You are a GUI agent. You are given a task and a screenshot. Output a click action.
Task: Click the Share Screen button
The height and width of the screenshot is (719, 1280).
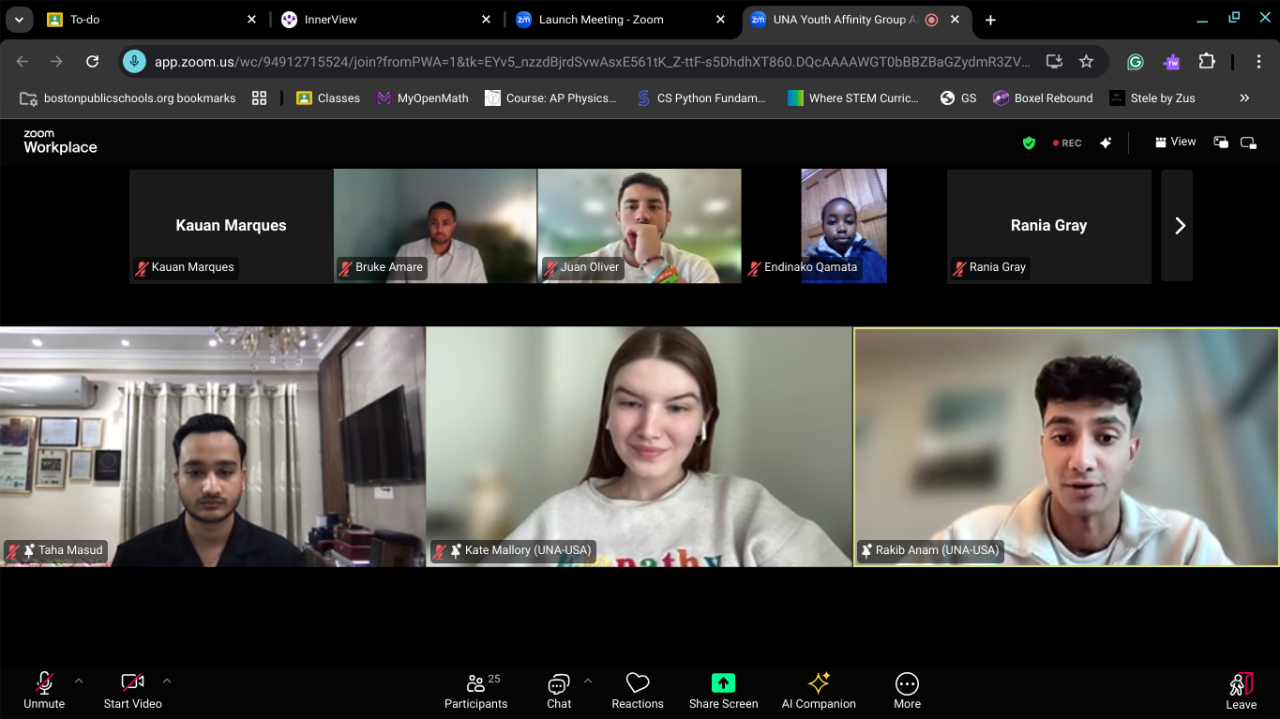pyautogui.click(x=723, y=690)
